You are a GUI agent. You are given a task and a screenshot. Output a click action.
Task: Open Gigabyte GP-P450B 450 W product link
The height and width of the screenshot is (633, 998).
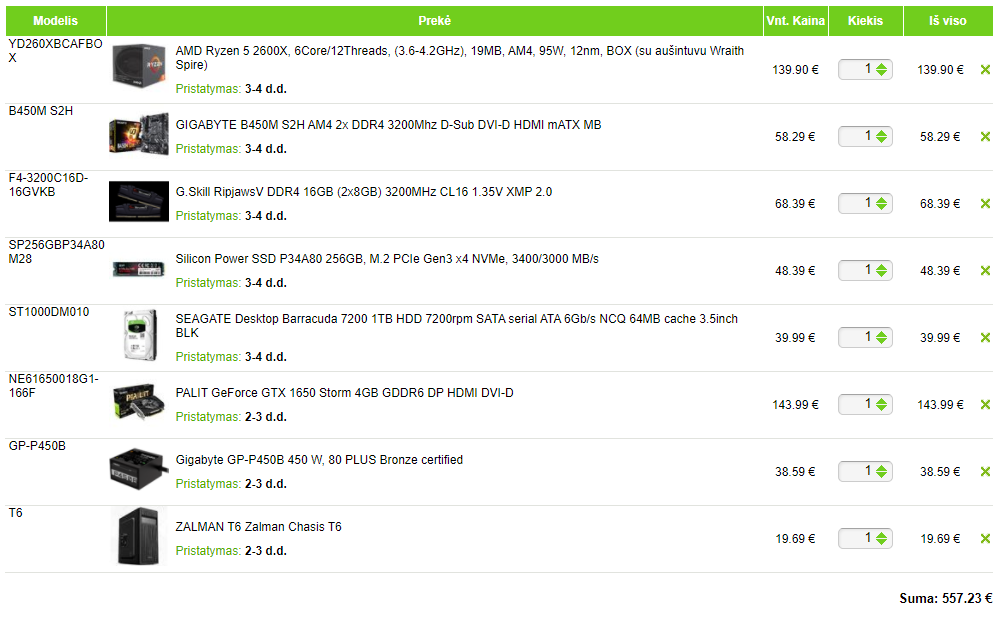320,460
